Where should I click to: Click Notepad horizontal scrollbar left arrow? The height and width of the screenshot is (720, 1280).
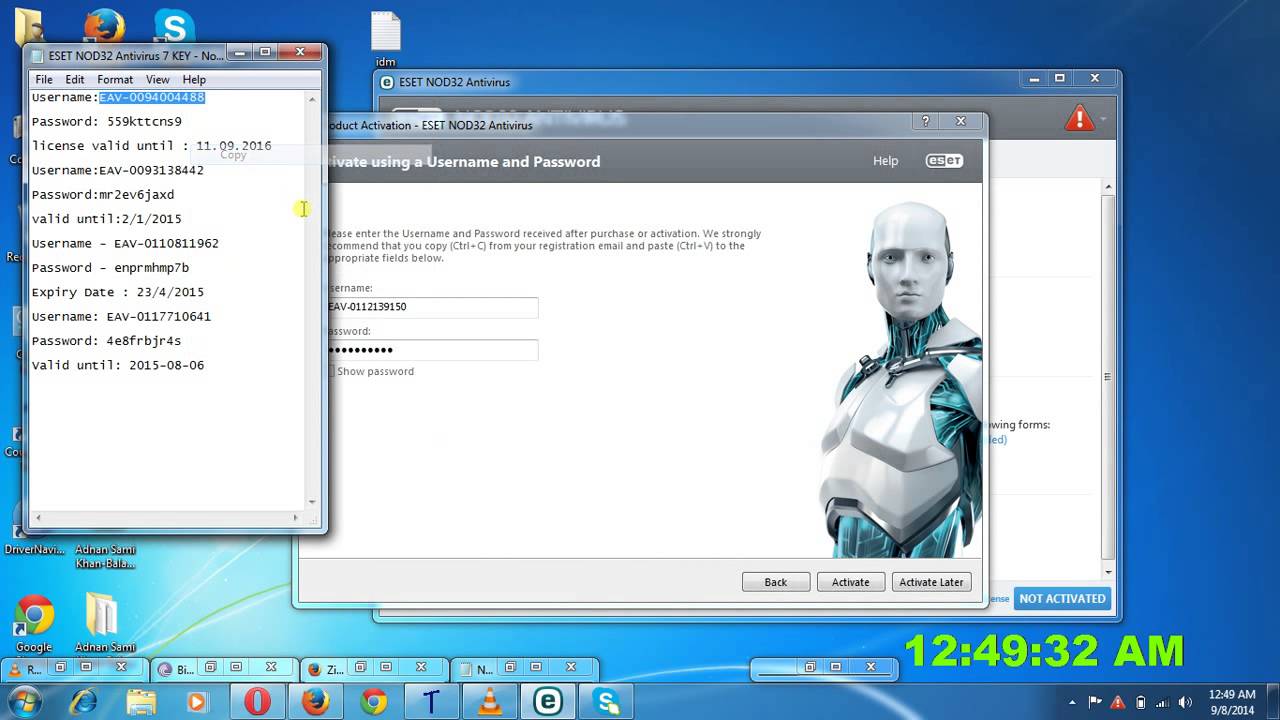[x=39, y=517]
